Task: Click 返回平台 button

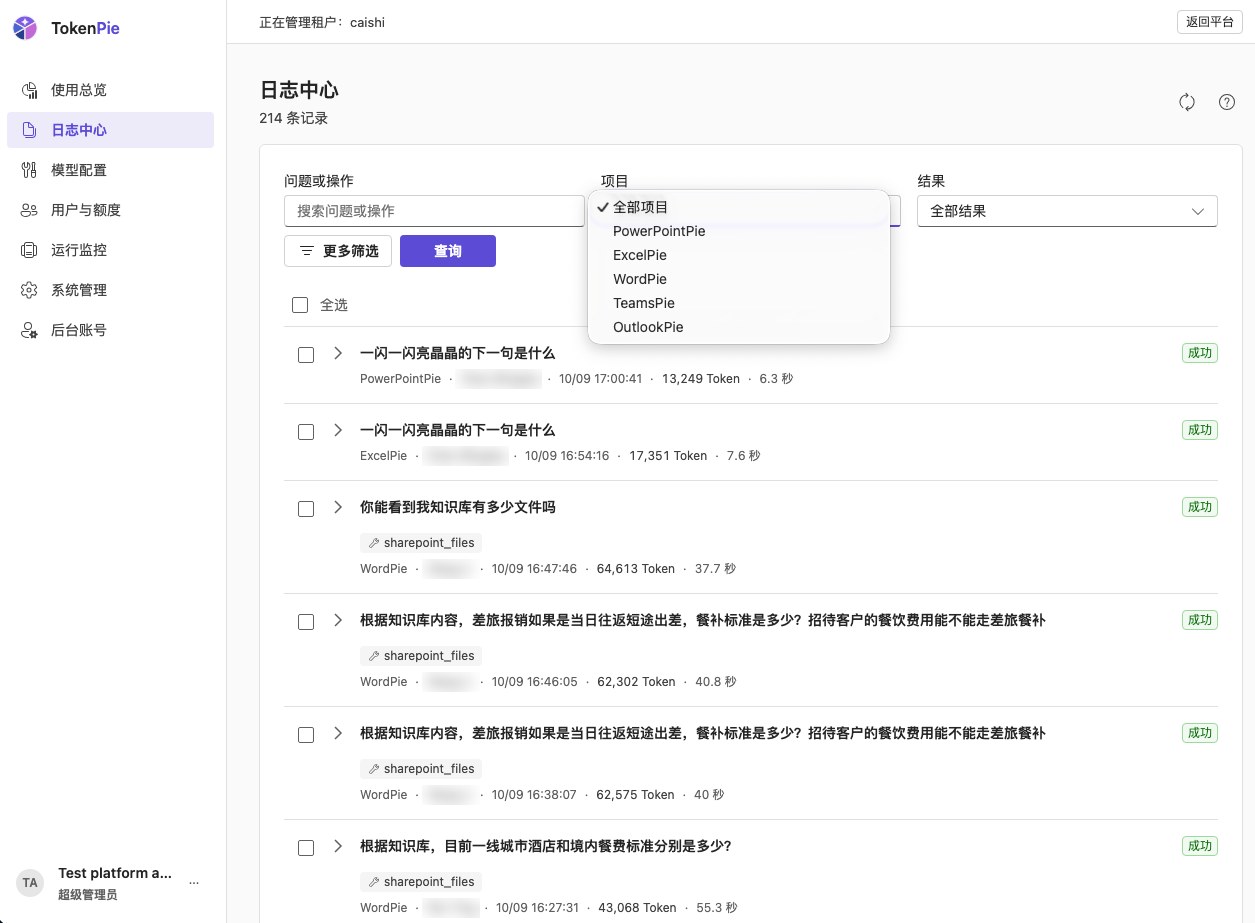Action: (x=1210, y=22)
